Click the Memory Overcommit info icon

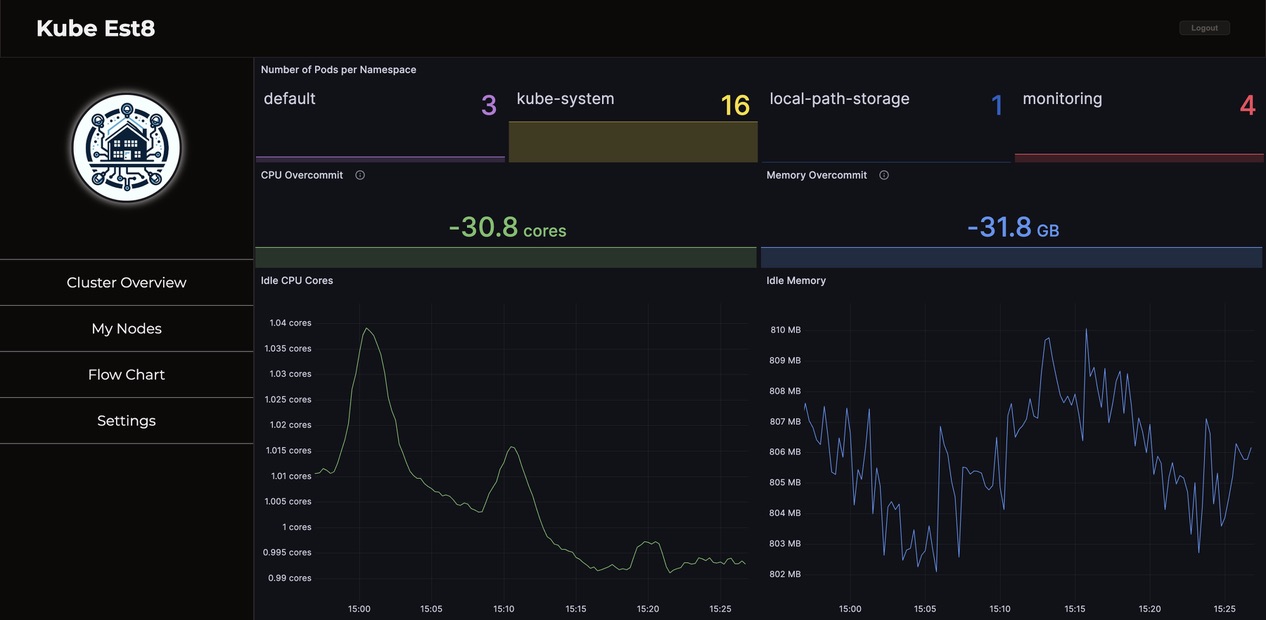(x=884, y=175)
